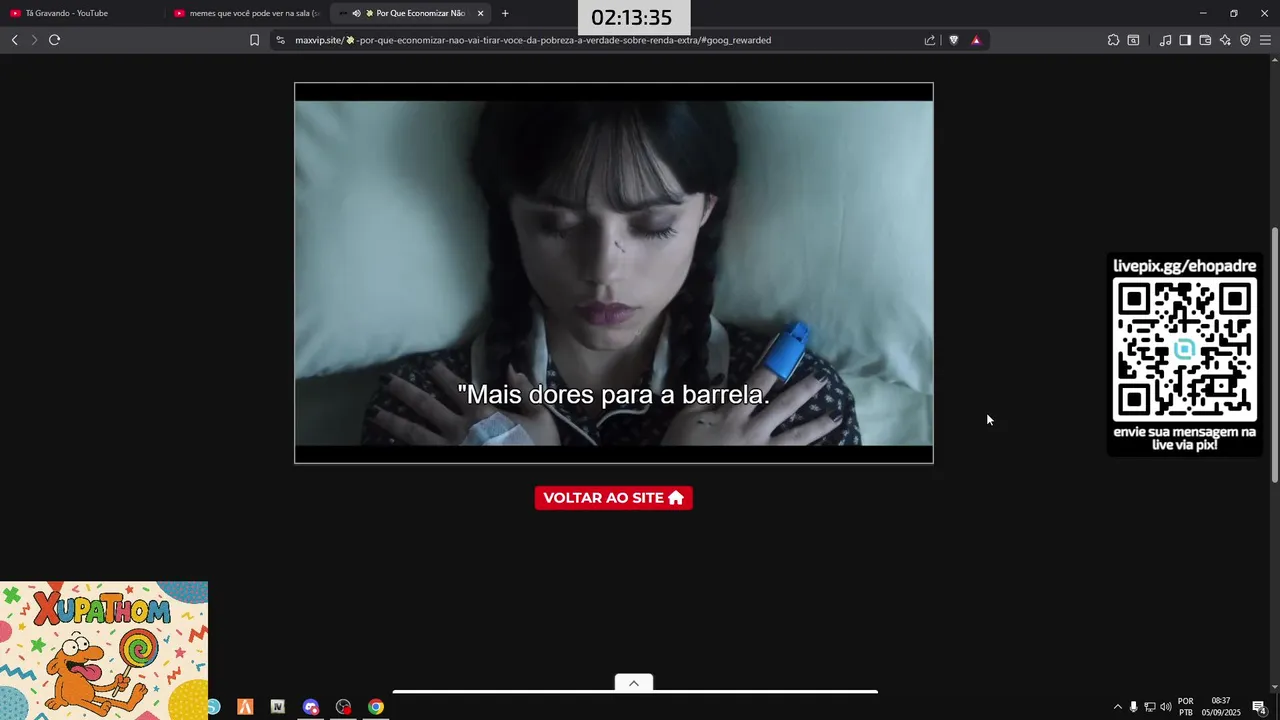Screen dimensions: 1280x720
Task: Minimize the browser window
Action: (x=1203, y=13)
